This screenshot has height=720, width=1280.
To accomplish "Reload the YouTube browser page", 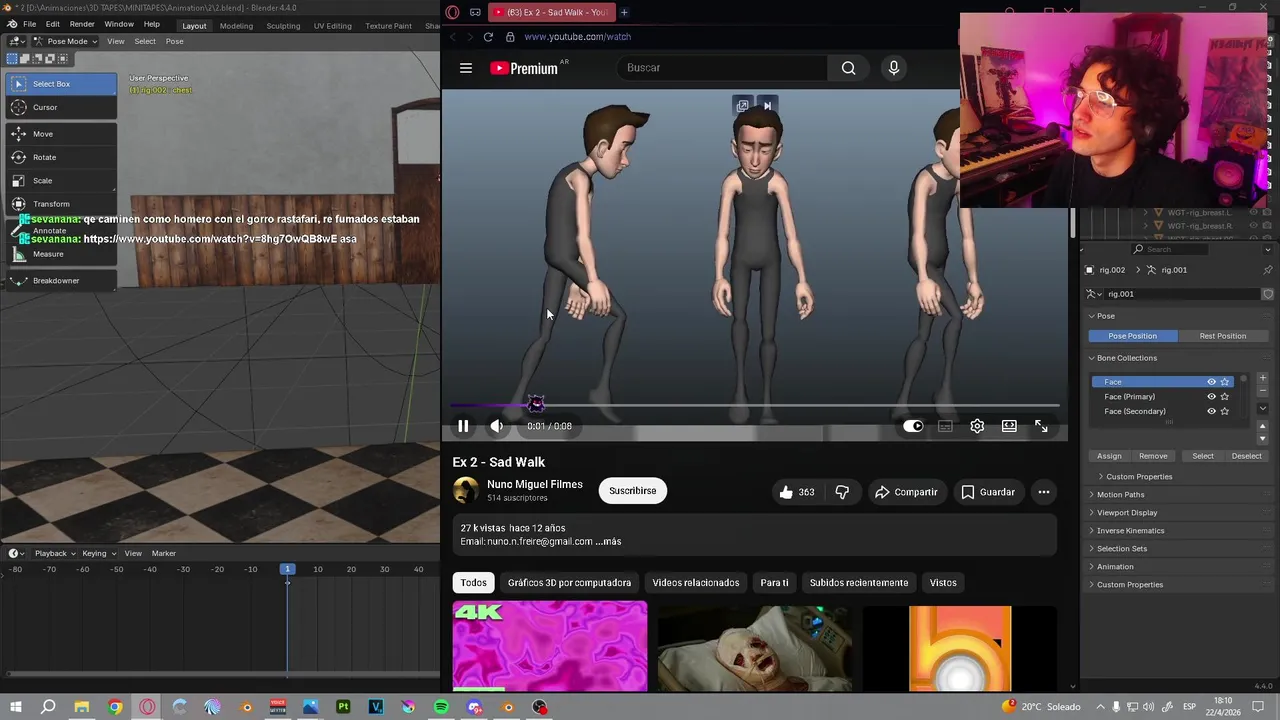I will click(488, 37).
